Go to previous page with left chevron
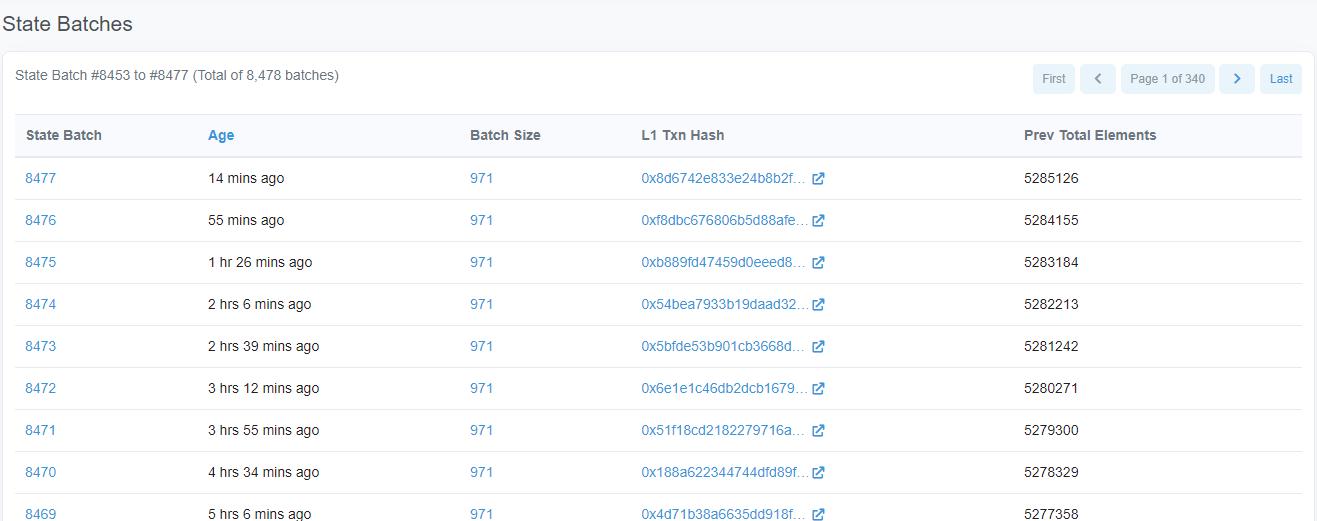Image resolution: width=1317 pixels, height=521 pixels. tap(1097, 79)
